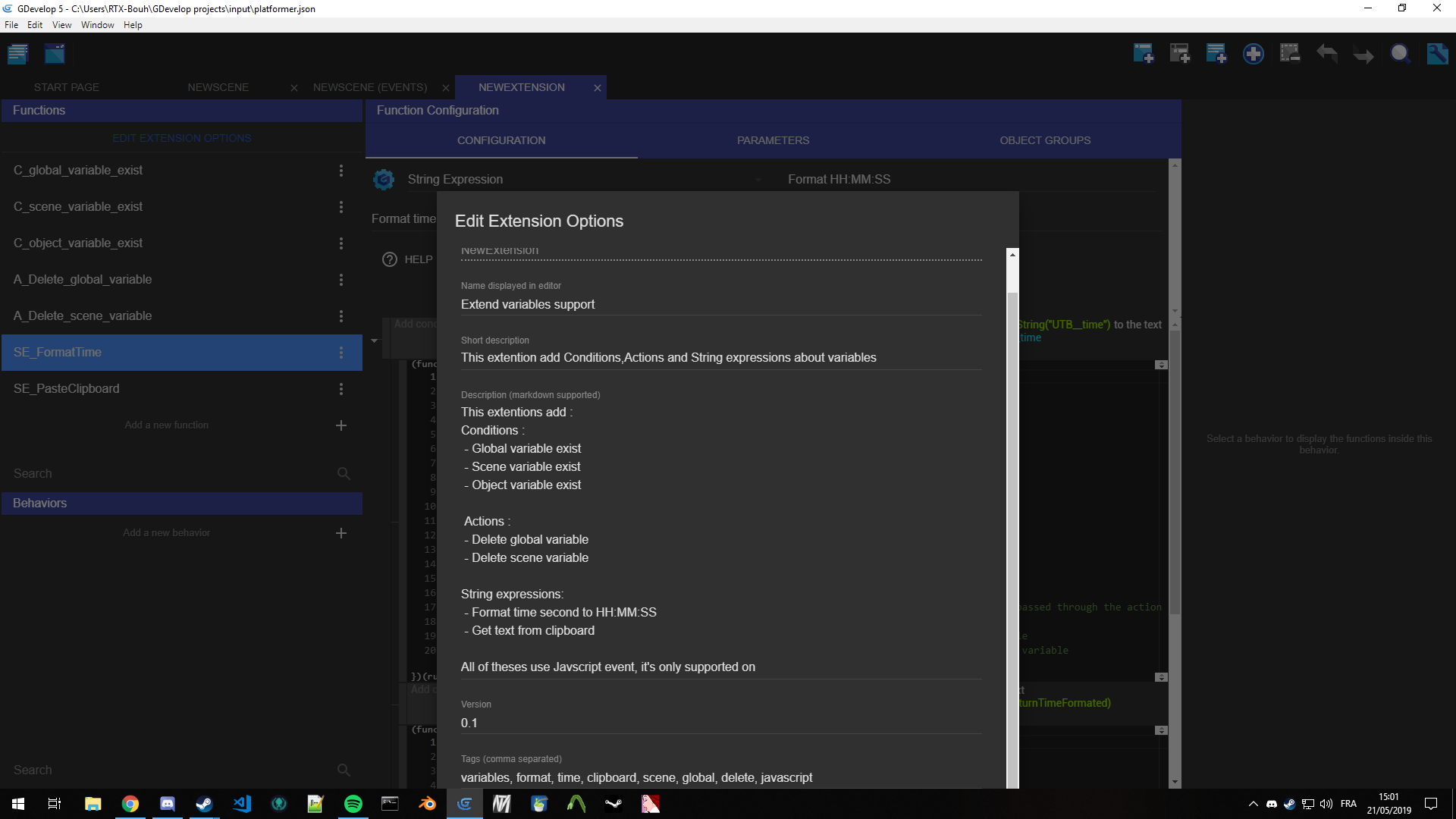Click the circular plus add-other-event icon

click(x=1253, y=54)
